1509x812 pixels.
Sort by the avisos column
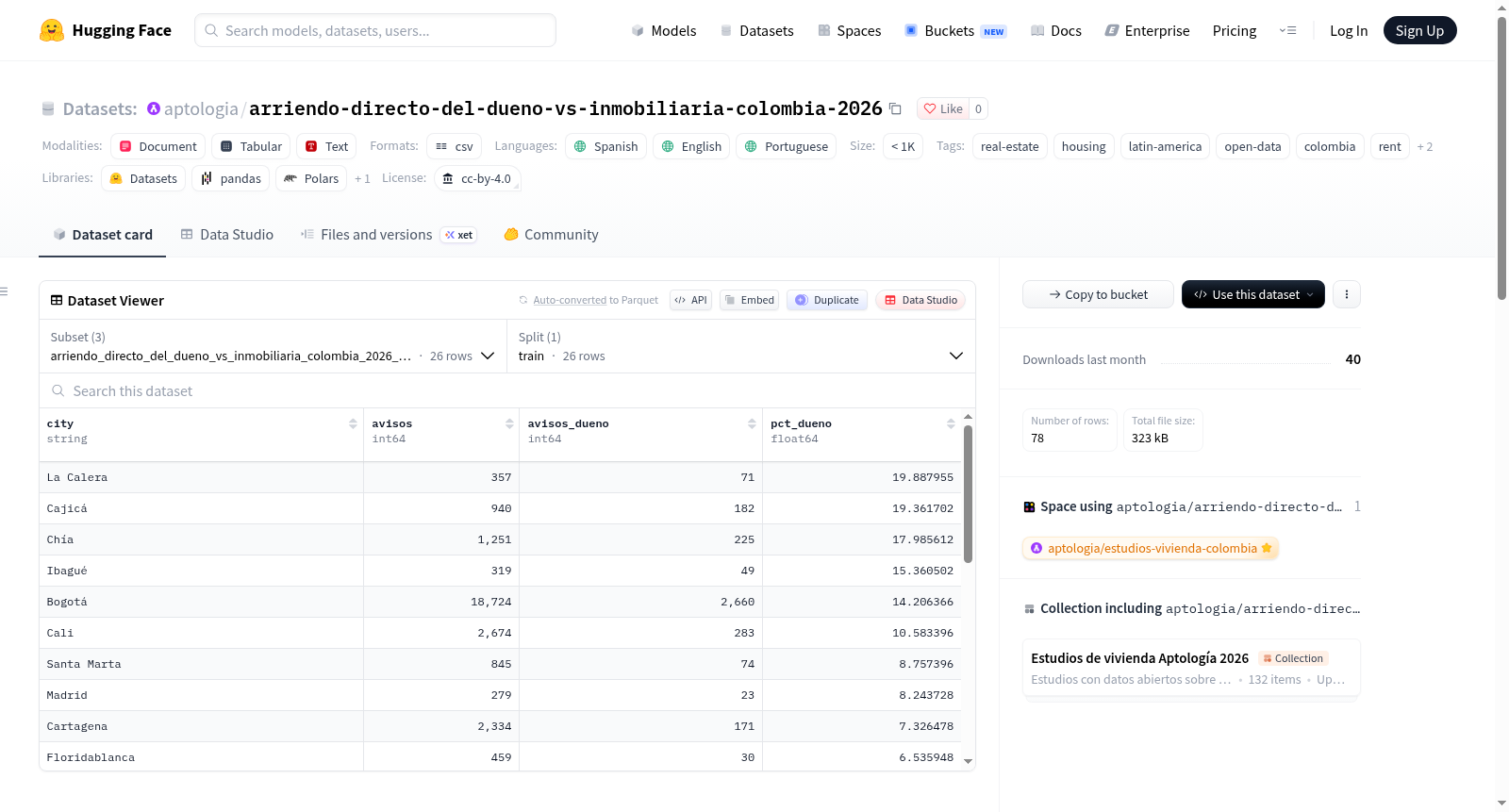pyautogui.click(x=509, y=424)
